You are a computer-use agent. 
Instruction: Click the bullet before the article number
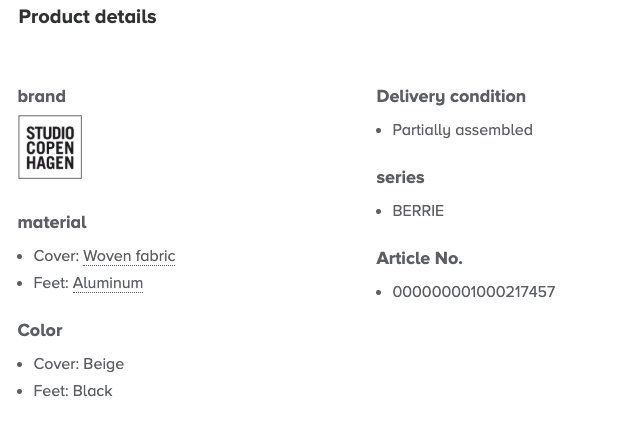pos(378,292)
